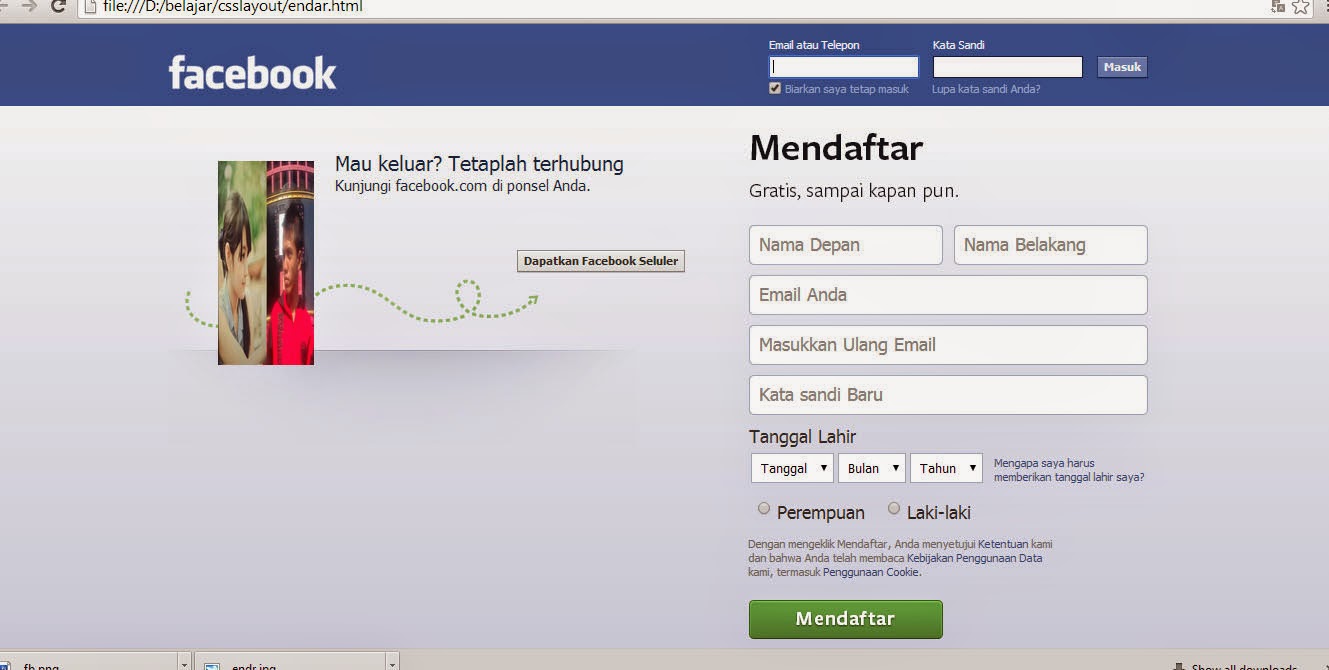Click the Nama Depan field

click(846, 245)
